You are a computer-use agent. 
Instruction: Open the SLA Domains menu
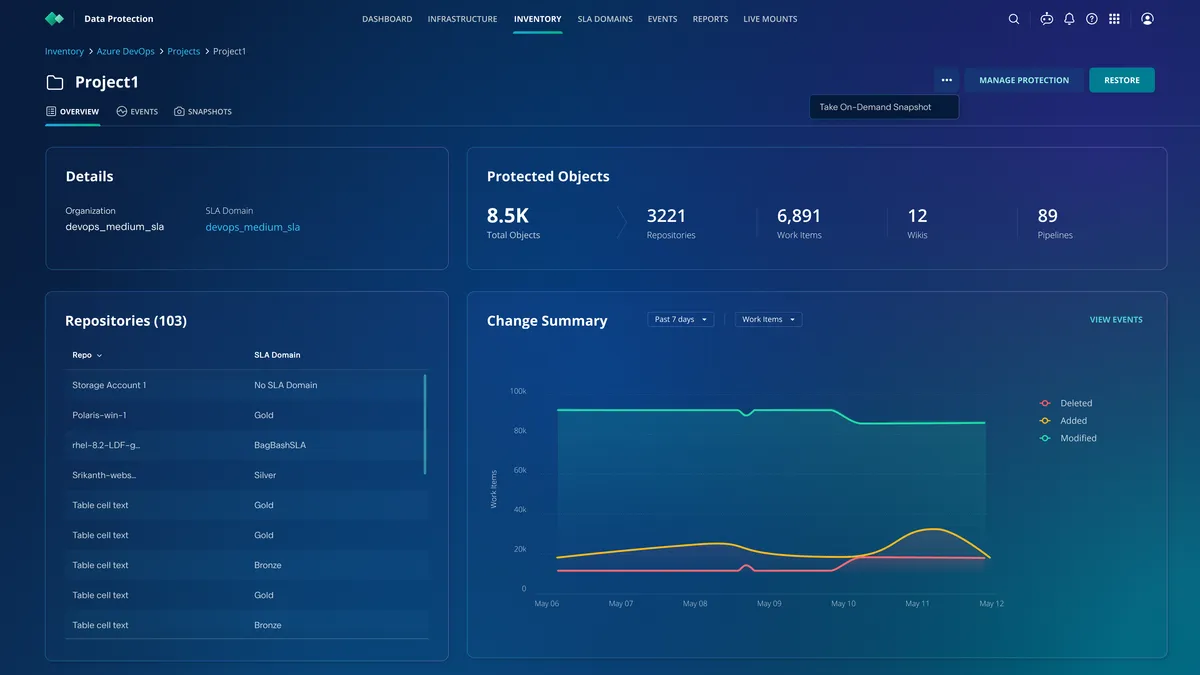coord(605,19)
